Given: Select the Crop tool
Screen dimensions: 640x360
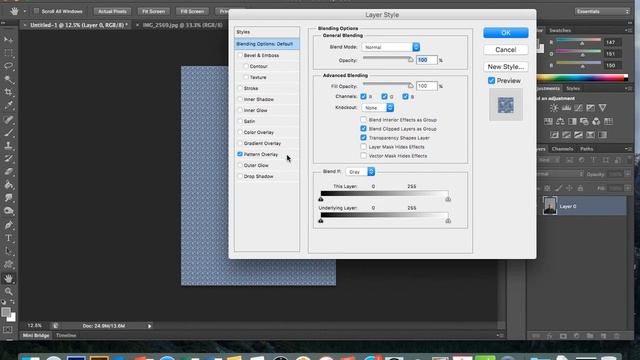Looking at the screenshot, I should 8,92.
